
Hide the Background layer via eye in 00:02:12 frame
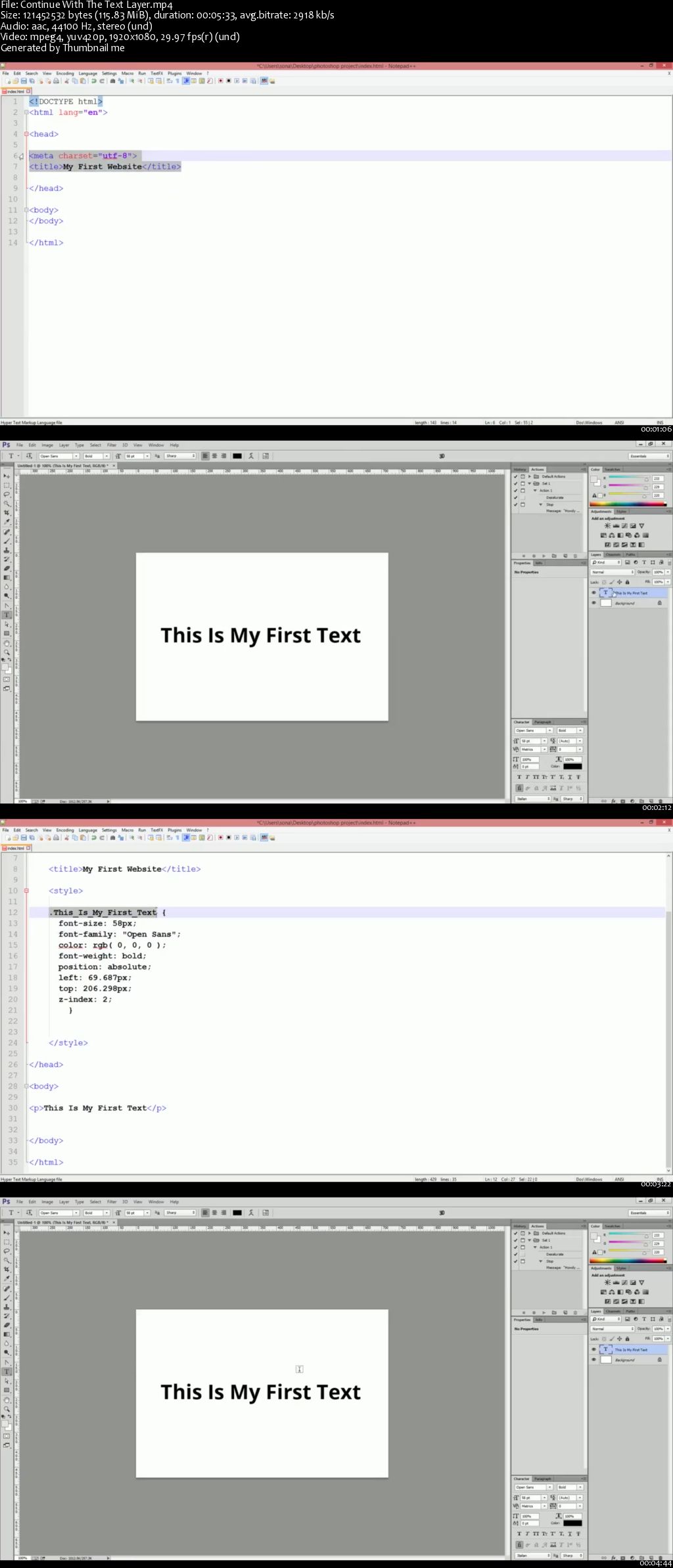594,602
